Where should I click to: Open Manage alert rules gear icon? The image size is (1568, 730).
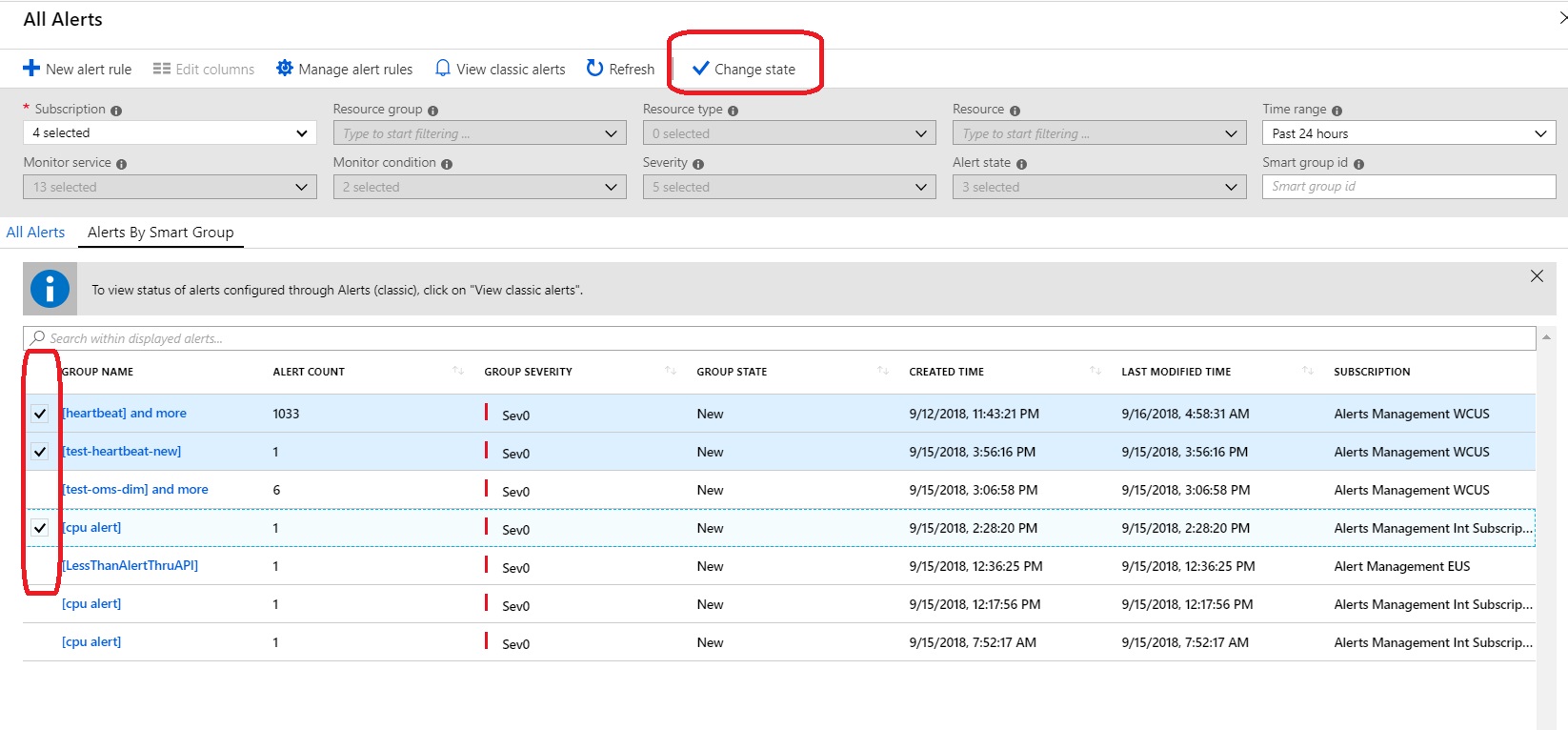click(285, 69)
